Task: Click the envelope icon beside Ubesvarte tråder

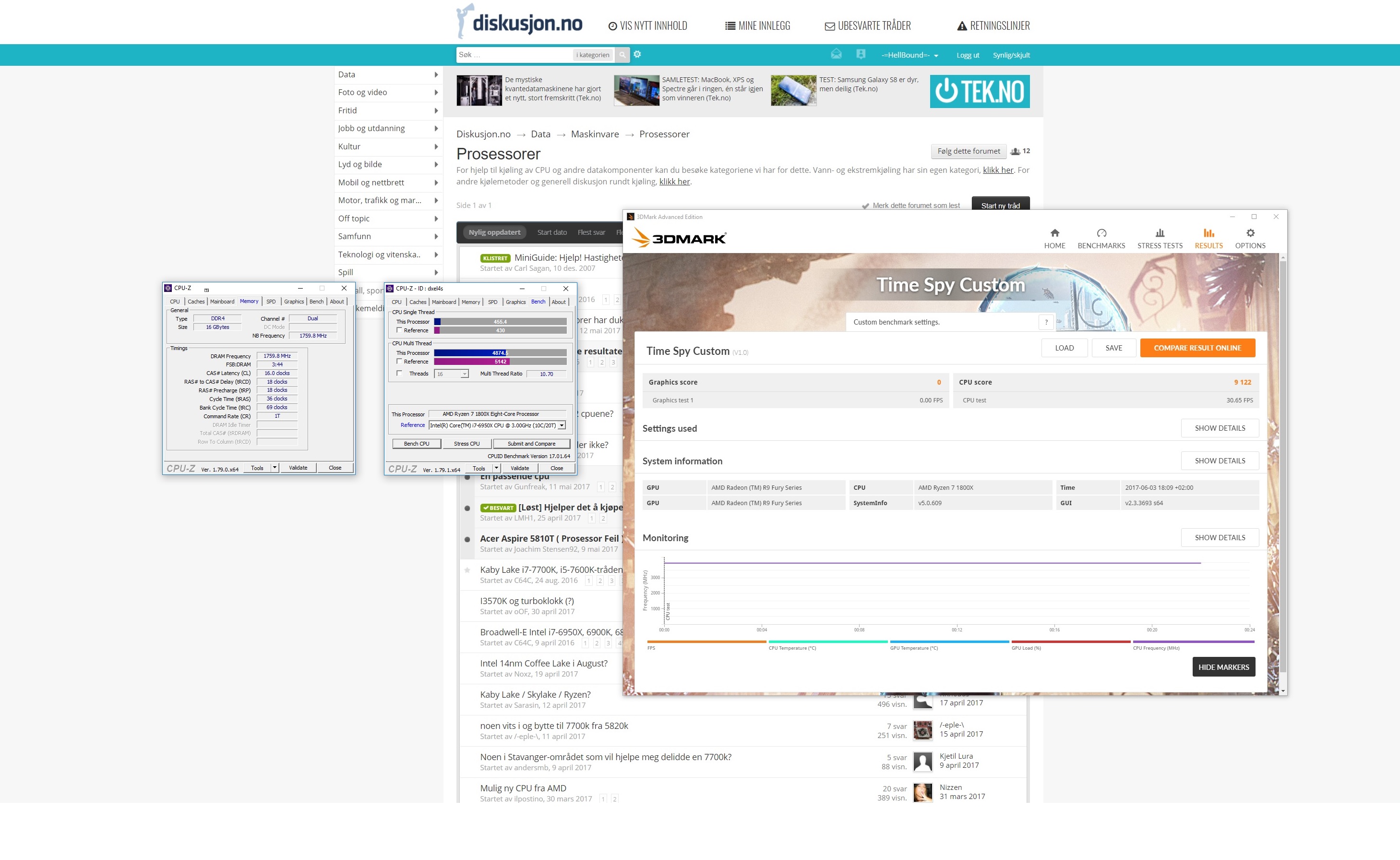Action: click(829, 26)
